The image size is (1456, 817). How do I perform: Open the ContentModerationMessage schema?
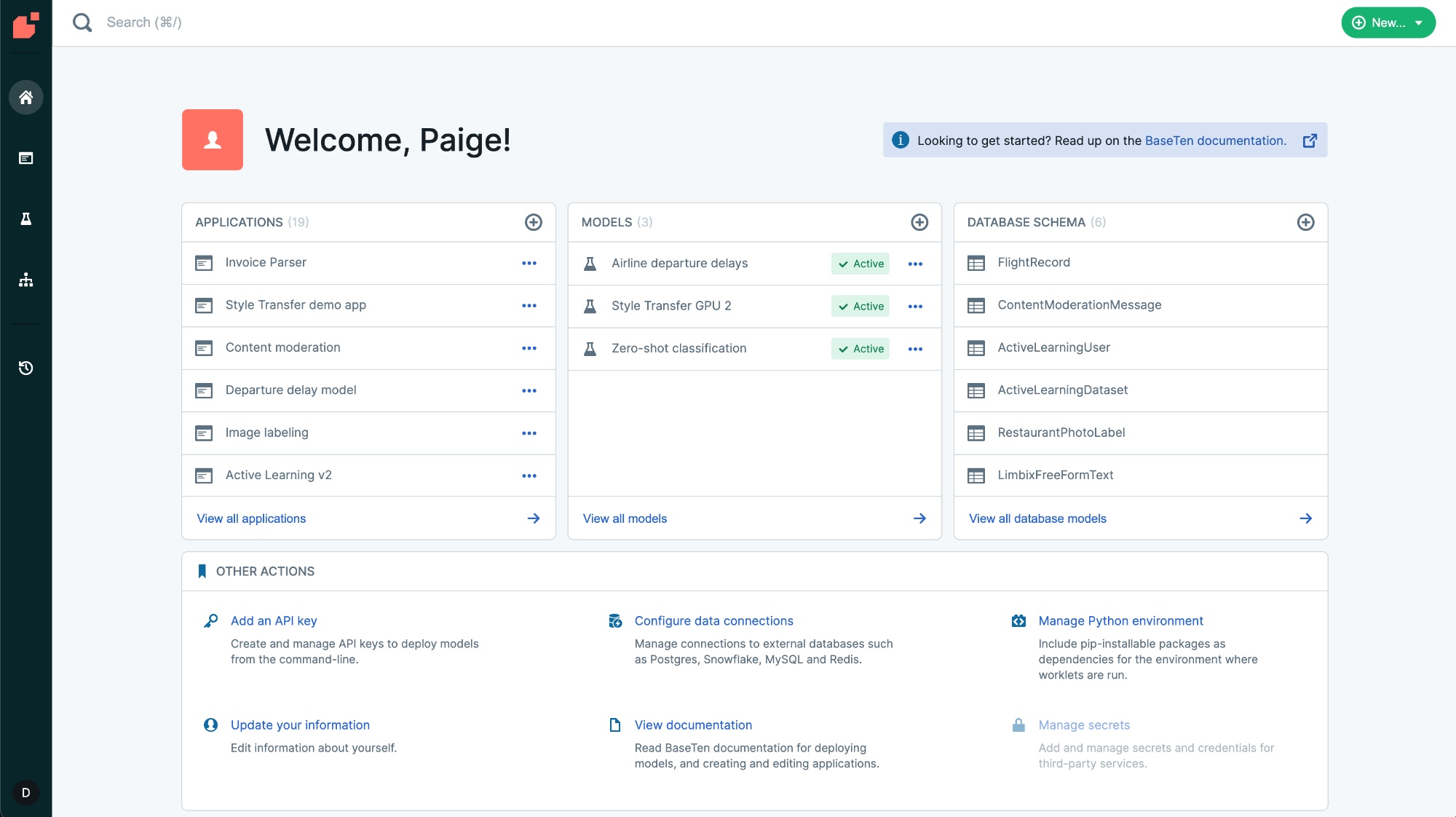(1141, 305)
